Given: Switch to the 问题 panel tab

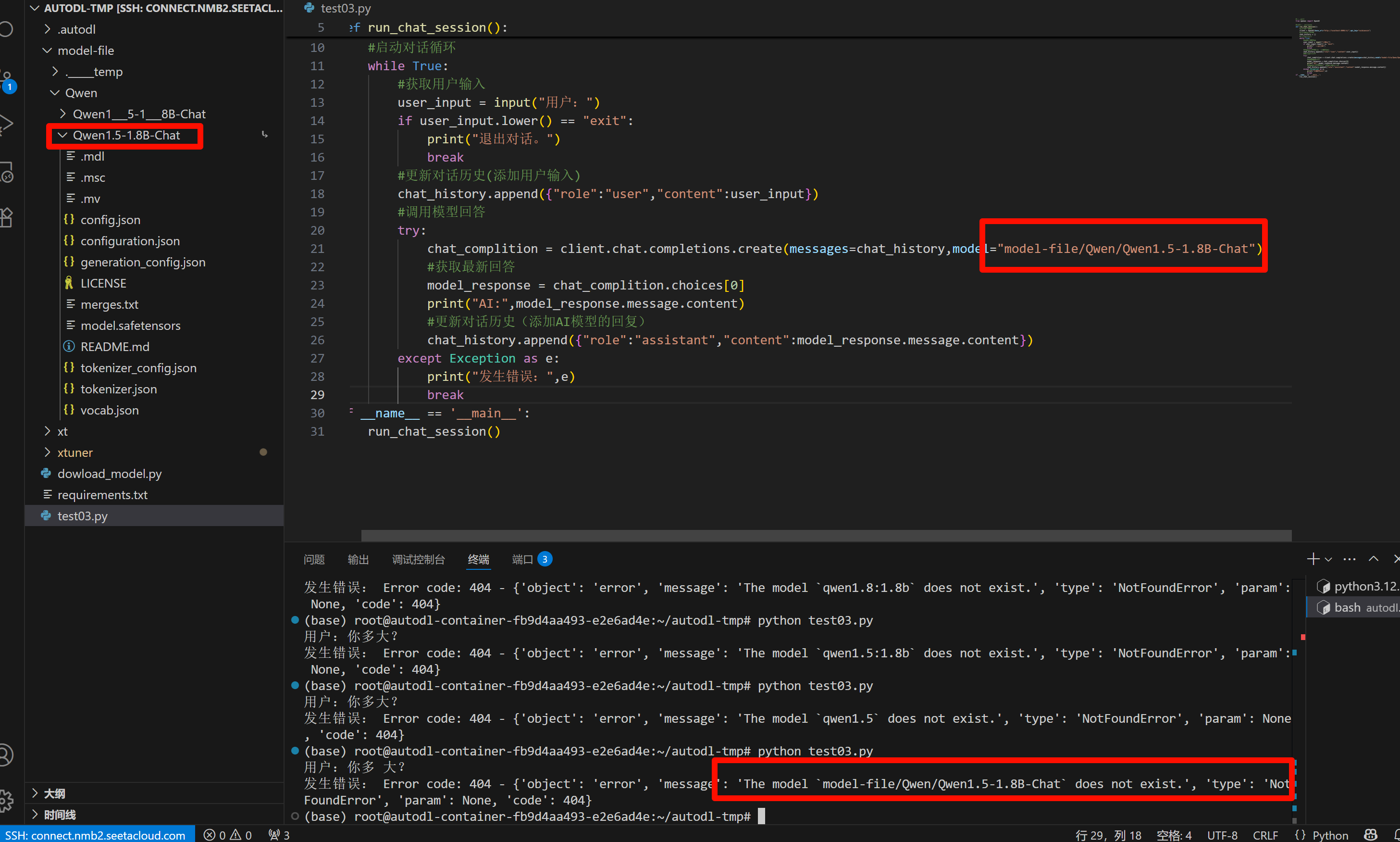Looking at the screenshot, I should (313, 559).
